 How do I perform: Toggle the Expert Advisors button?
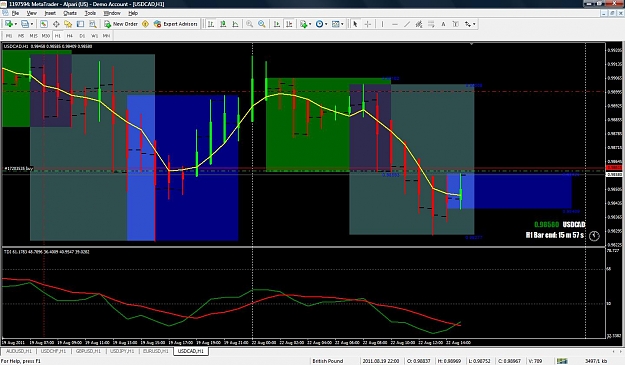pyautogui.click(x=175, y=24)
